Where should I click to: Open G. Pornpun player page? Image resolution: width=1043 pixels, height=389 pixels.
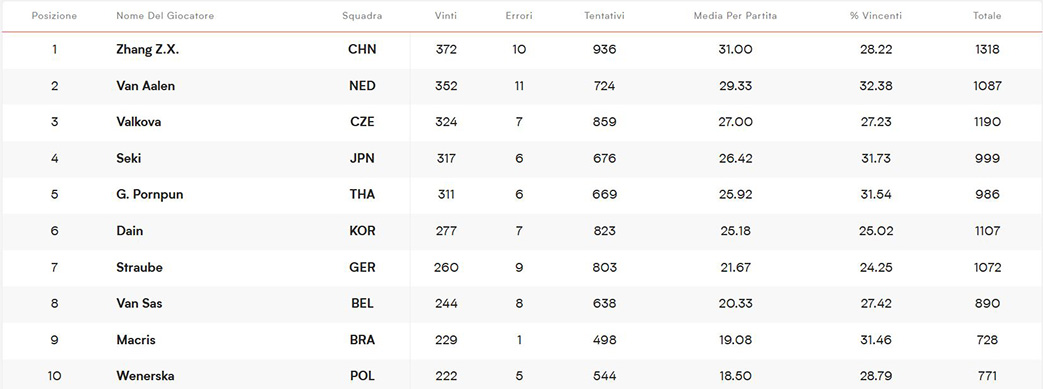[150, 194]
